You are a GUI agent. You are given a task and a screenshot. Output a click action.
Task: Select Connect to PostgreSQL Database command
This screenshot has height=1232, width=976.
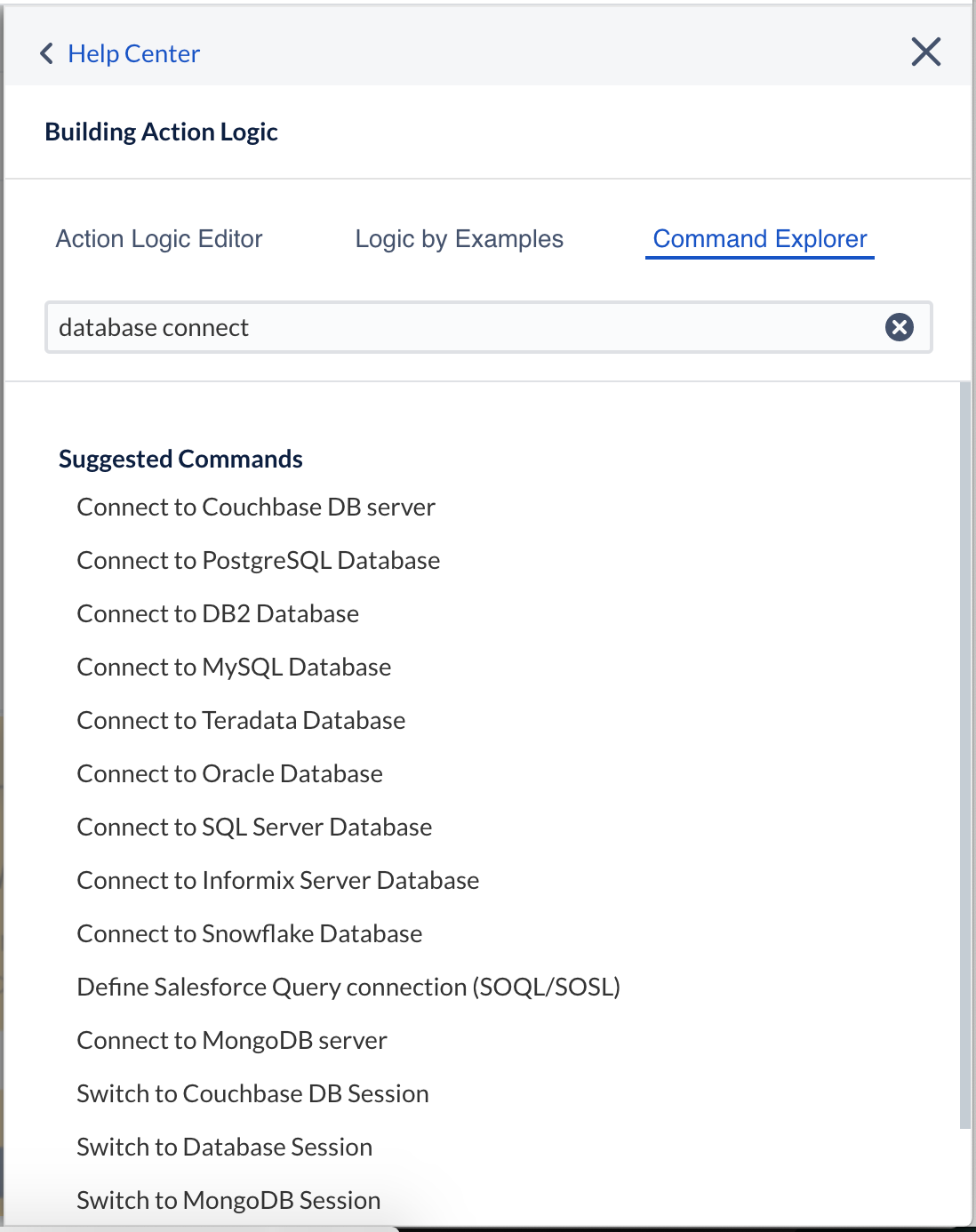point(258,560)
